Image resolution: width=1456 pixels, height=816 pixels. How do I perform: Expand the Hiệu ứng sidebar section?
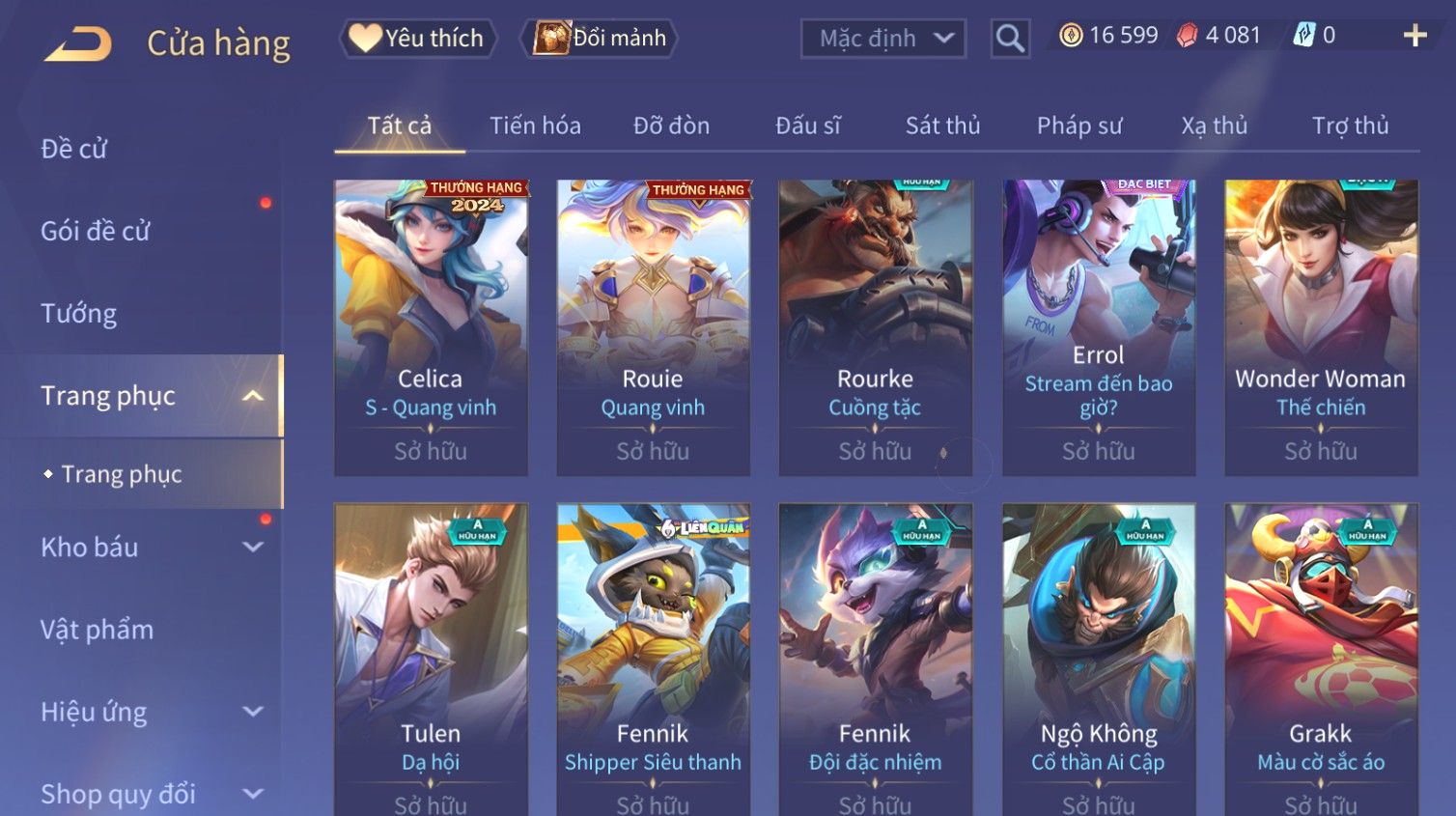point(253,712)
